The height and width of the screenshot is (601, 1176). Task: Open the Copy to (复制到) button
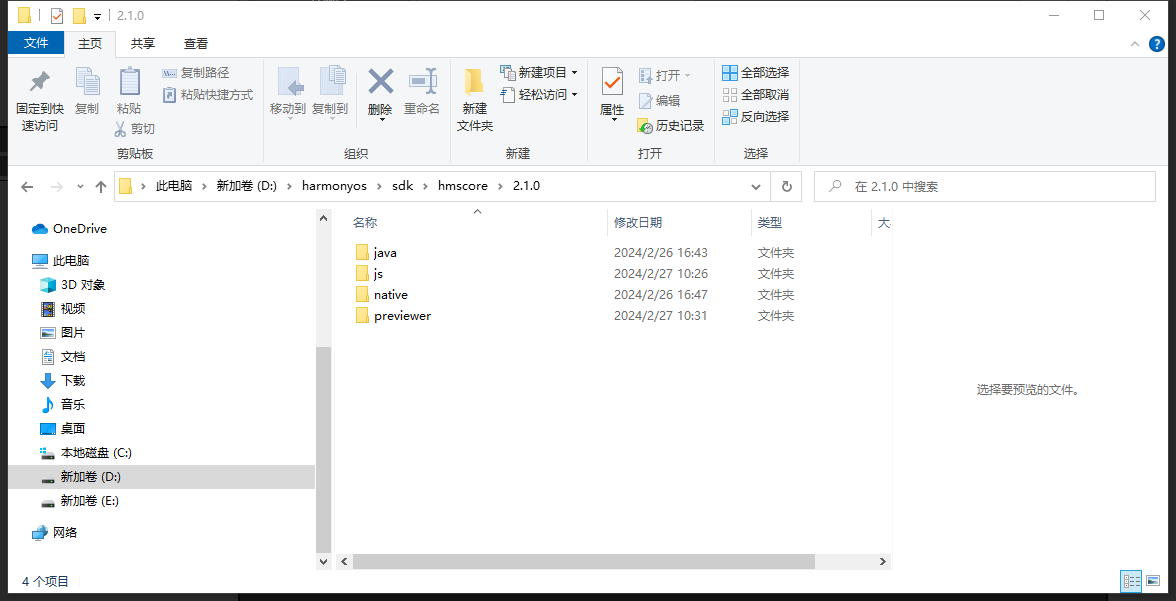pos(330,94)
